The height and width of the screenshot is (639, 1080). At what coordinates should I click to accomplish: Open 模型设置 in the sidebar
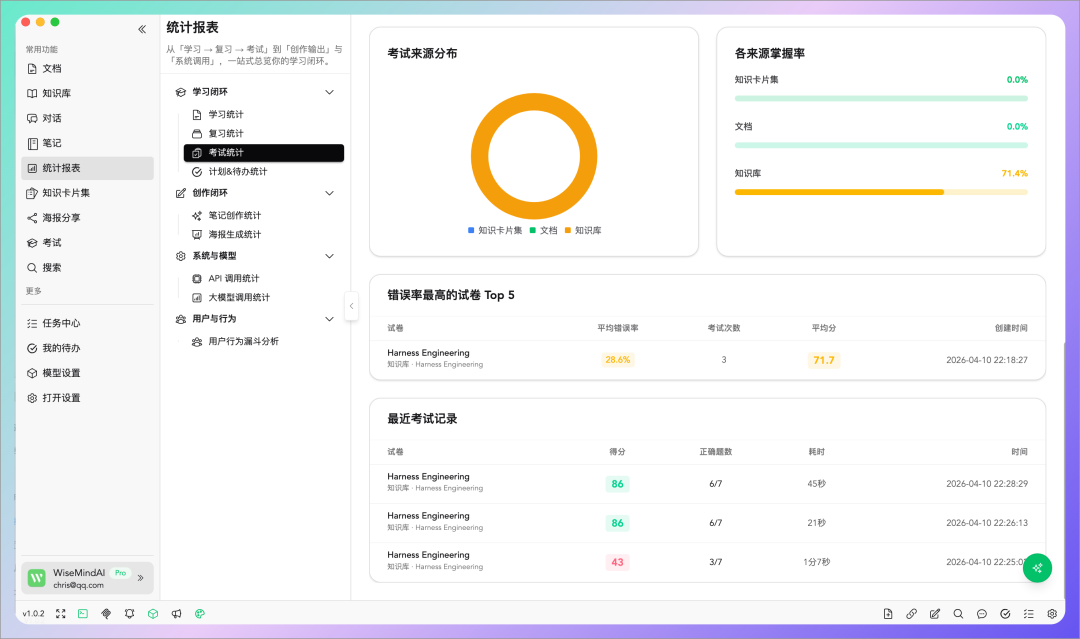[87, 373]
